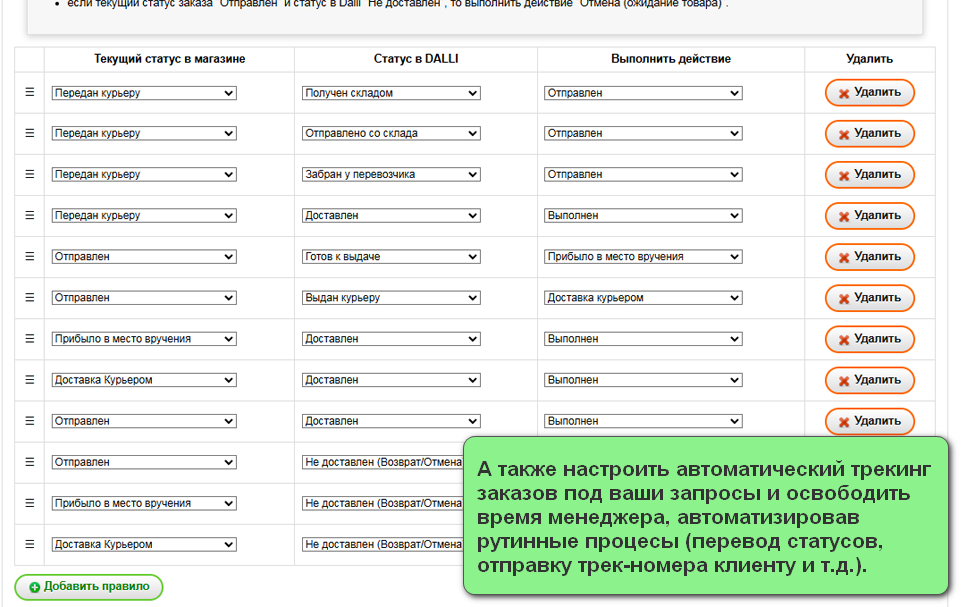Open the action dropdown in the Забран у перевозчика row
The image size is (970, 607).
643,174
